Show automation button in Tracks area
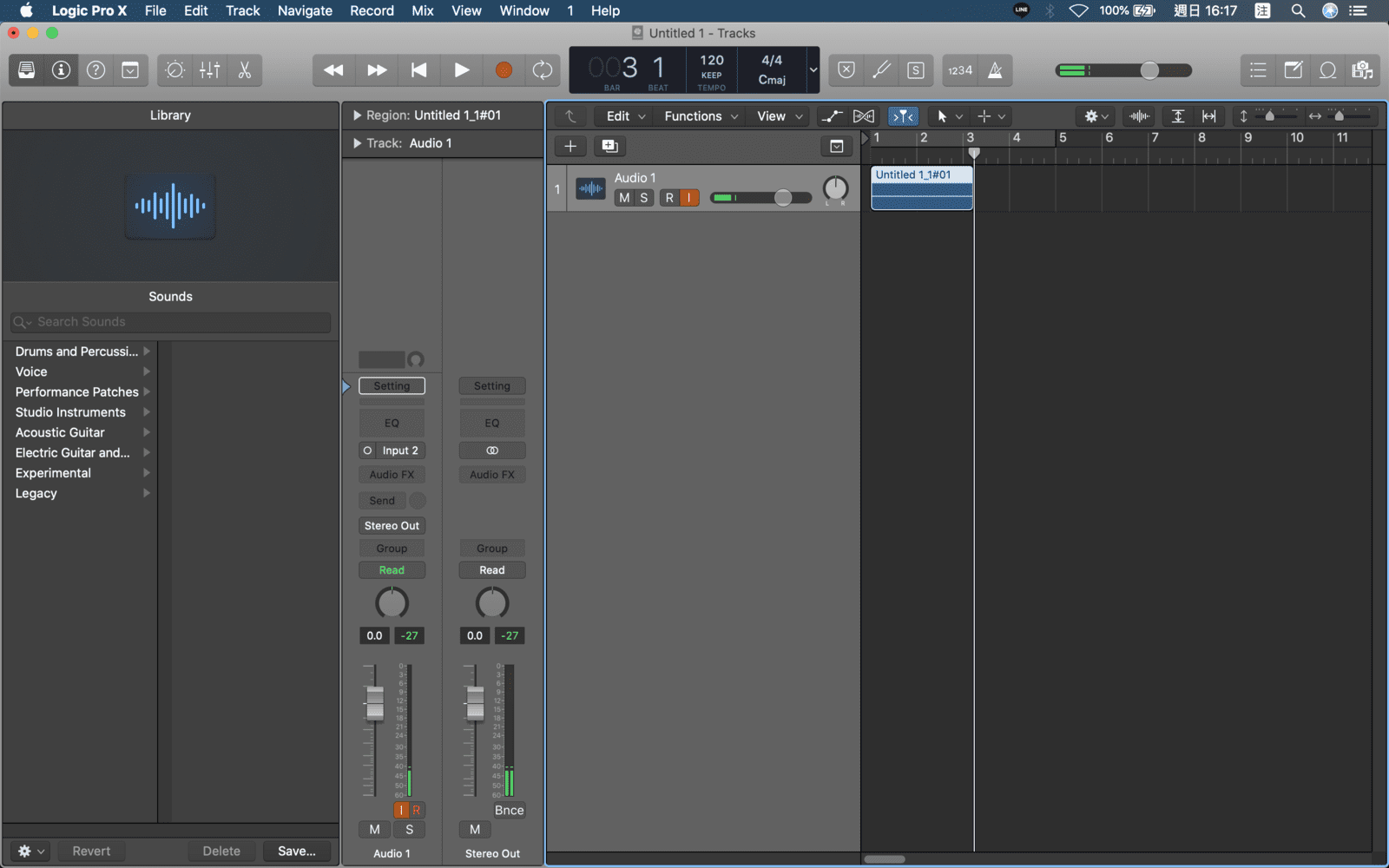Screen dimensions: 1389x868 (x=832, y=116)
